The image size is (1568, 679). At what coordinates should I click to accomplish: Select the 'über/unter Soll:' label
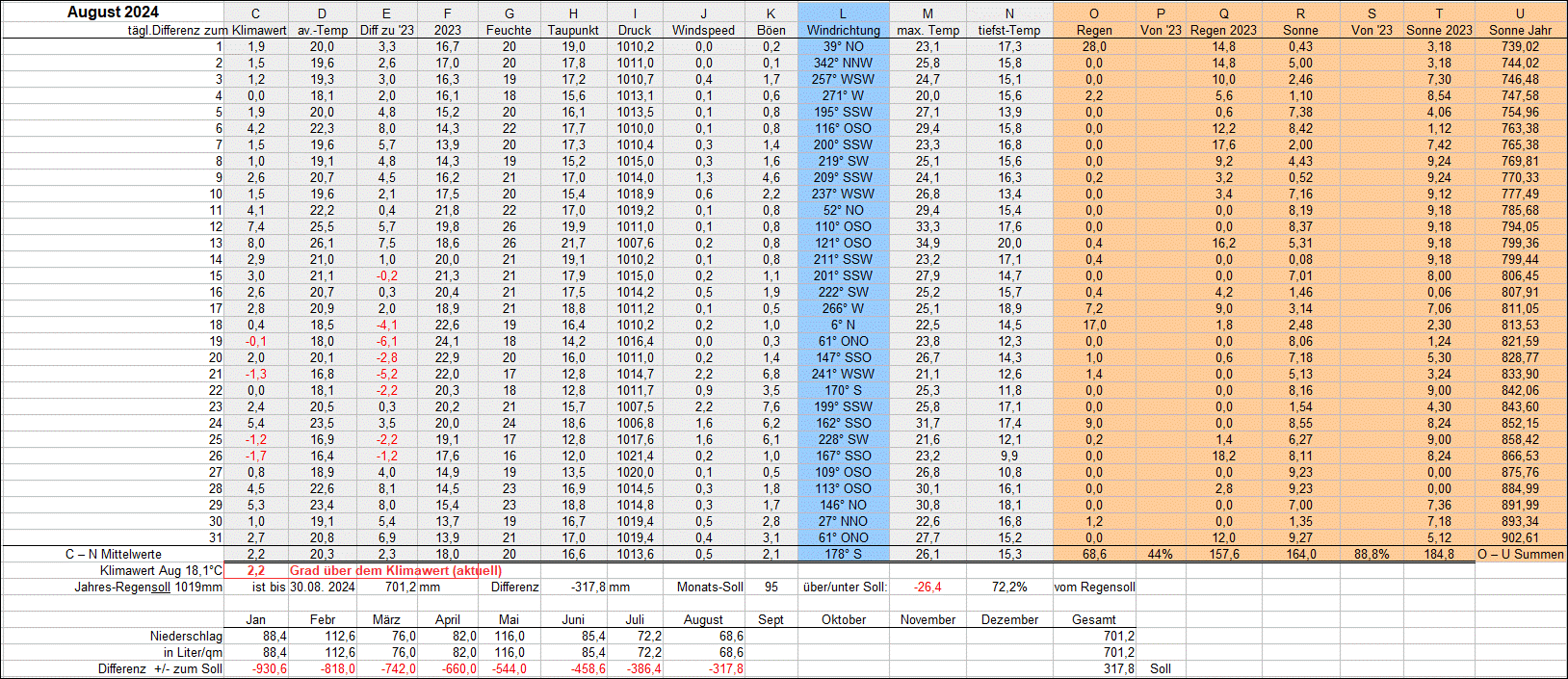[x=845, y=587]
